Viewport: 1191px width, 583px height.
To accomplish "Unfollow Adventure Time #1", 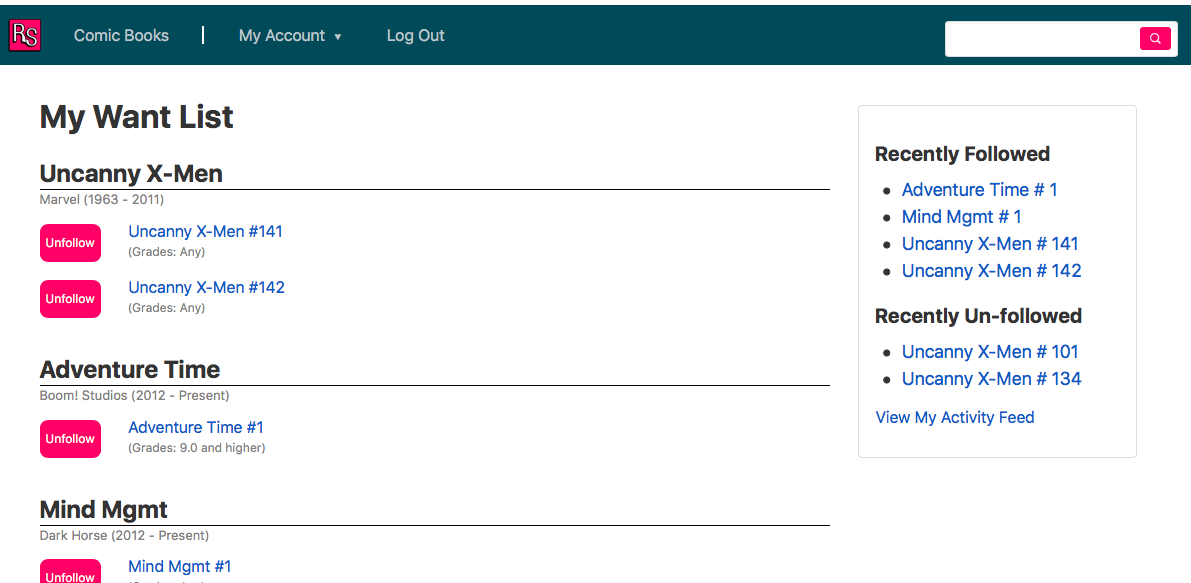I will [70, 439].
